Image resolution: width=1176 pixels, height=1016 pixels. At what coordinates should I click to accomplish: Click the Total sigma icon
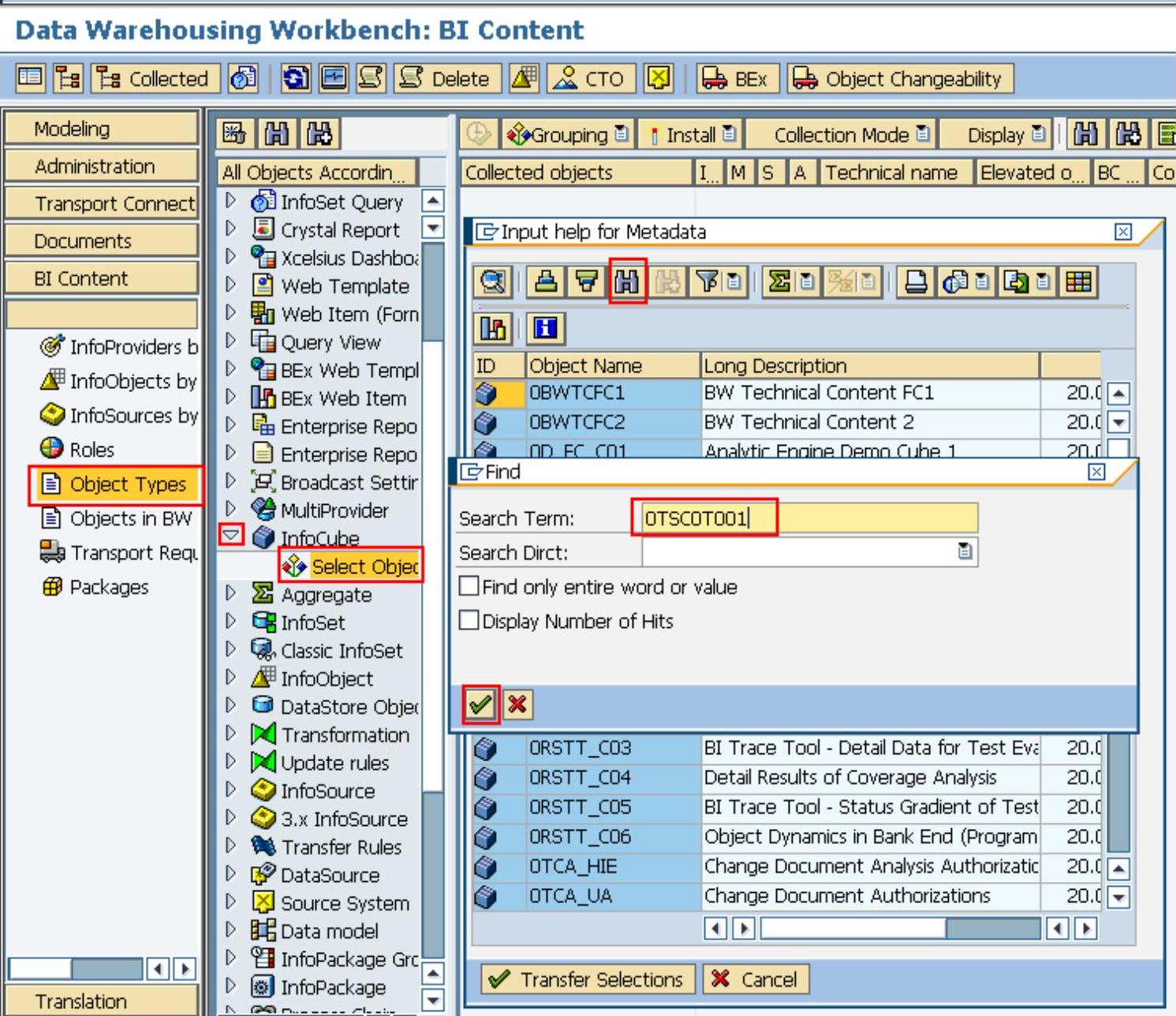779,282
